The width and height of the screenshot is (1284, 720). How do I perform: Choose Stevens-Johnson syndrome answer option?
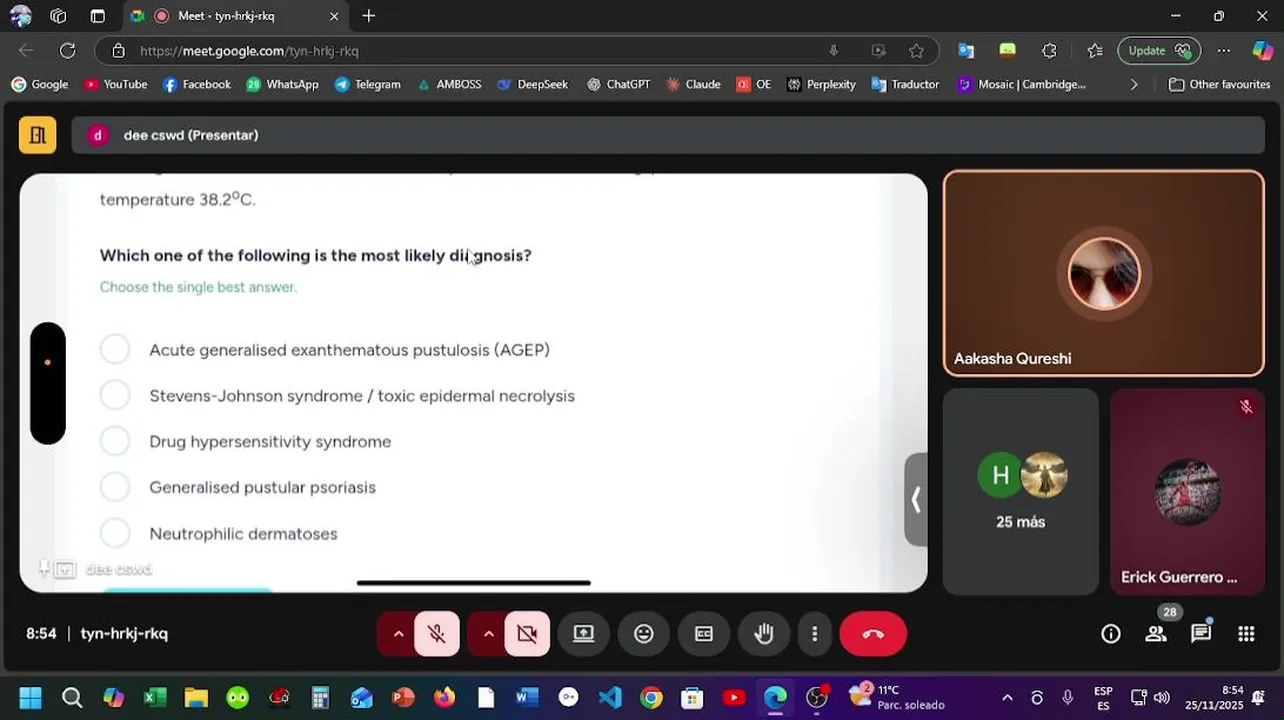click(115, 395)
